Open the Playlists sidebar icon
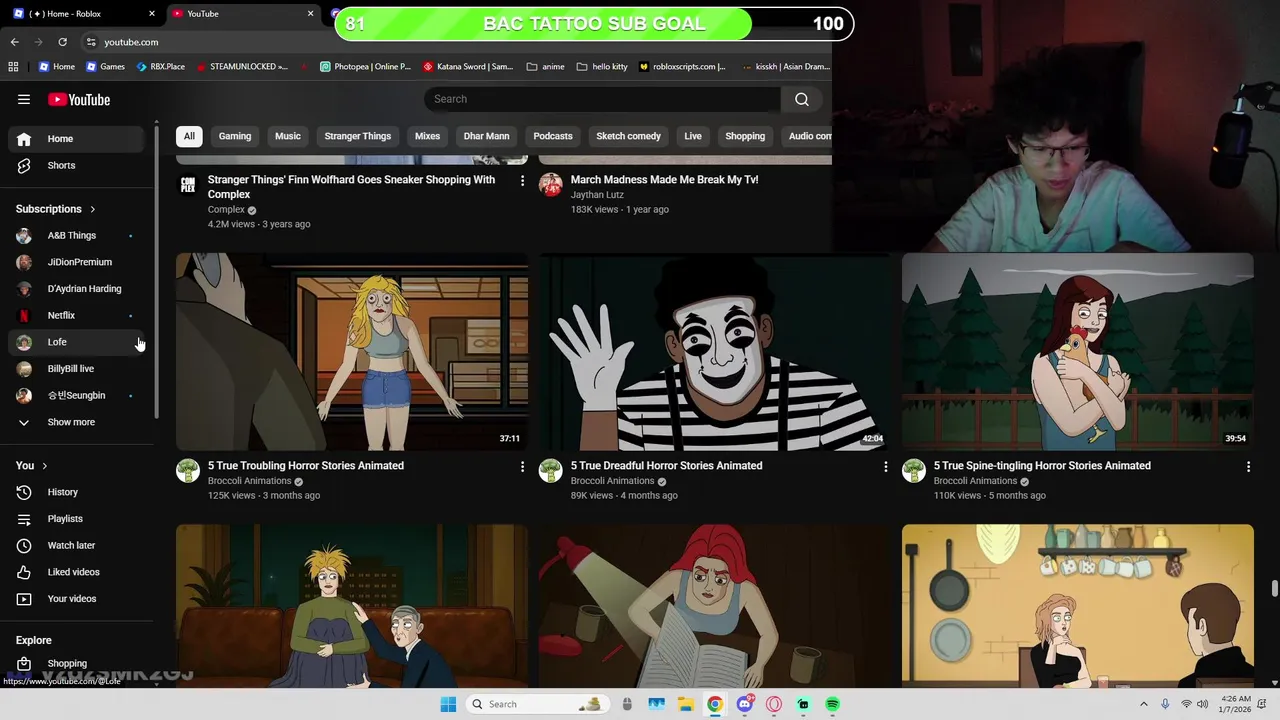Viewport: 1280px width, 720px height. pyautogui.click(x=24, y=519)
